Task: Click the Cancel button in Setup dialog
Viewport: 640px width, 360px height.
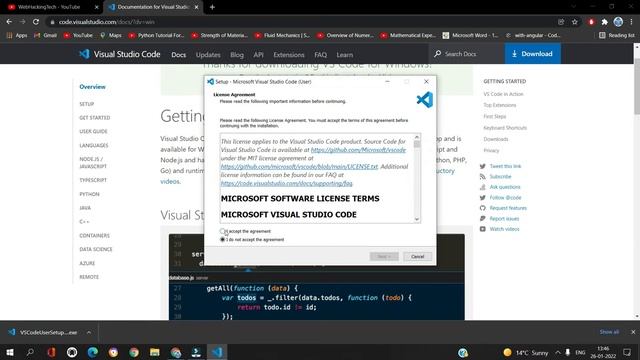Action: (418, 256)
